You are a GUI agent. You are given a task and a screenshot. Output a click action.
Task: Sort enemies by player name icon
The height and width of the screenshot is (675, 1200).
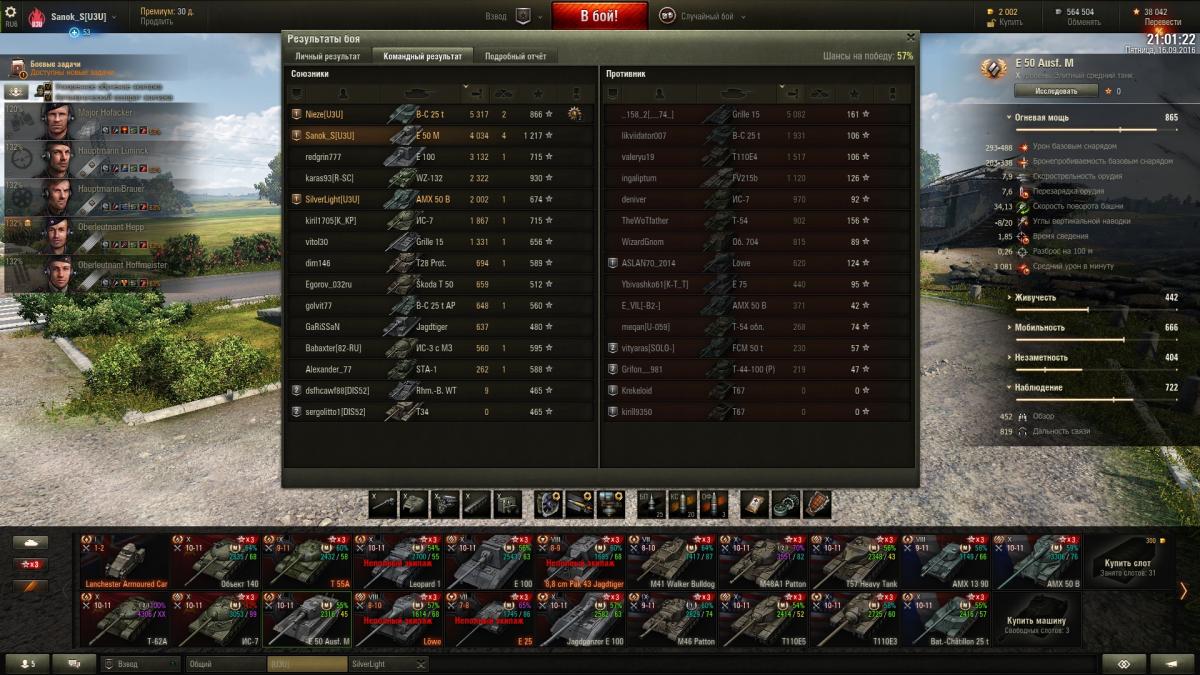point(659,93)
